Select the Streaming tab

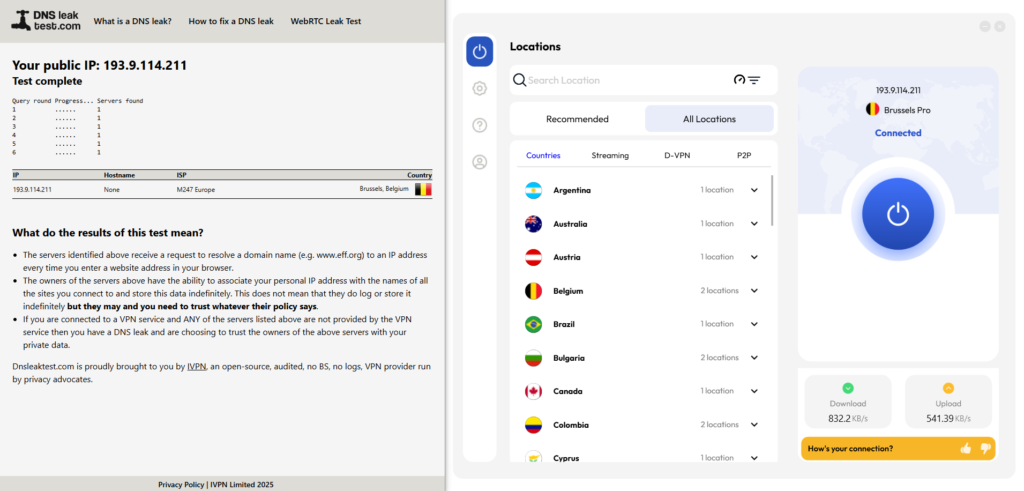pos(610,155)
